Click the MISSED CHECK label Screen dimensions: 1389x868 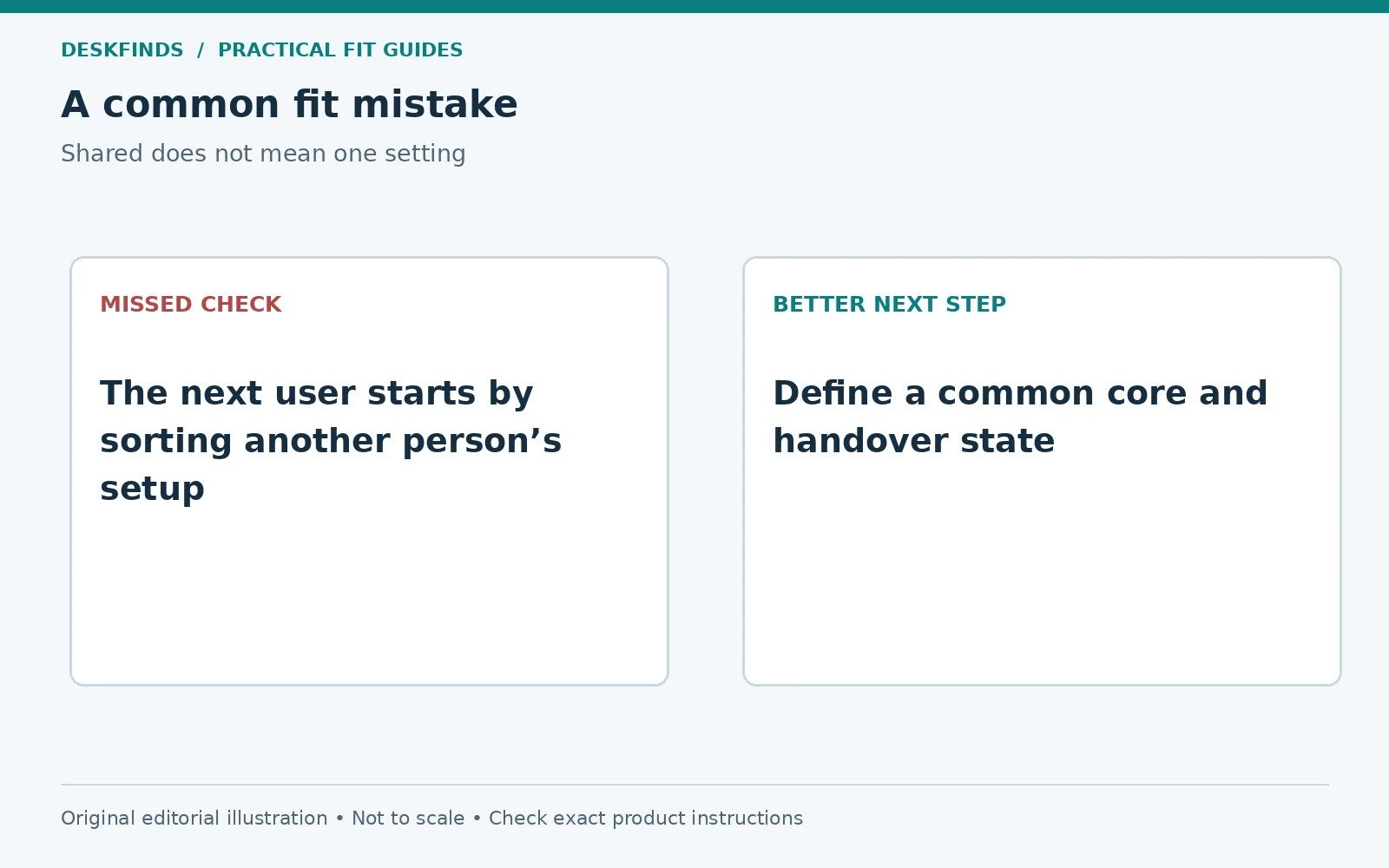click(x=191, y=305)
